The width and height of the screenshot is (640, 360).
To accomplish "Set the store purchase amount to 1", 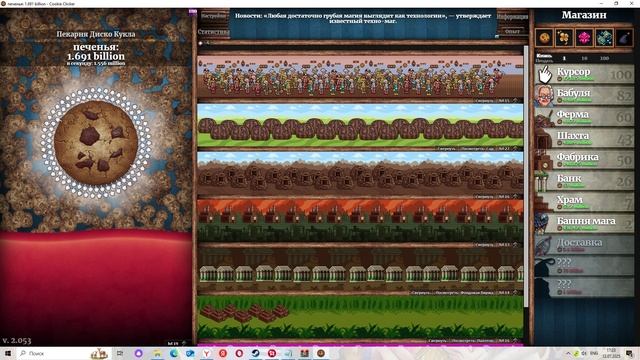I will (x=564, y=58).
